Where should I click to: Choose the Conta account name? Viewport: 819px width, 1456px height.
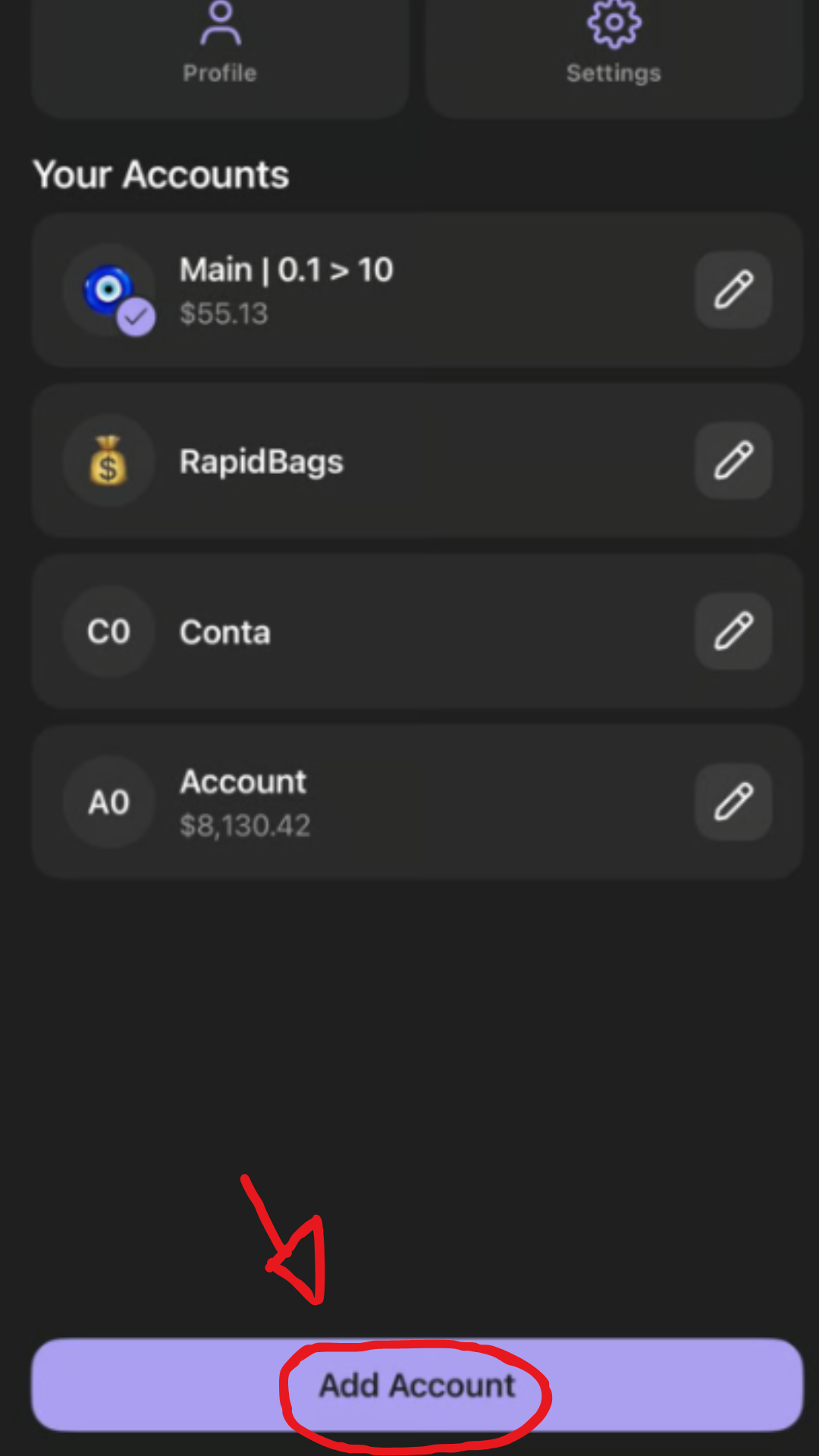point(224,632)
